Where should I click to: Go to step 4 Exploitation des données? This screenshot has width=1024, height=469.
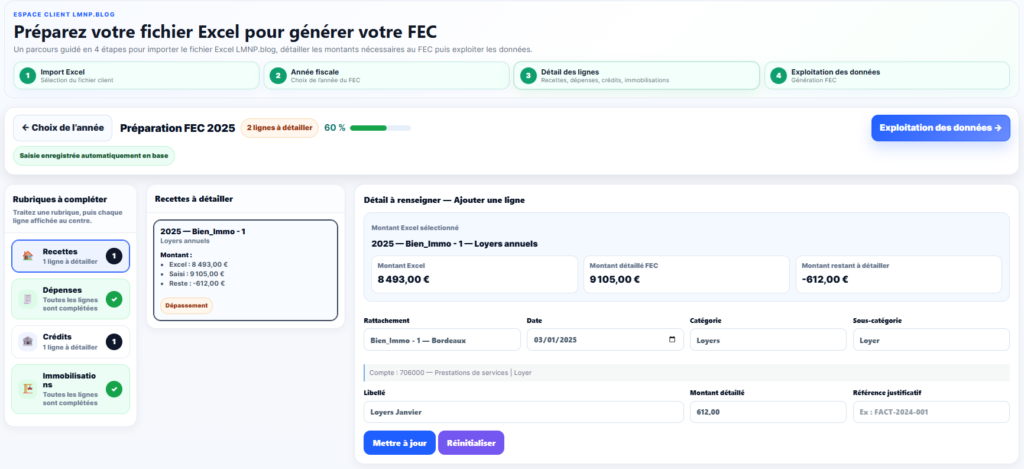point(887,75)
